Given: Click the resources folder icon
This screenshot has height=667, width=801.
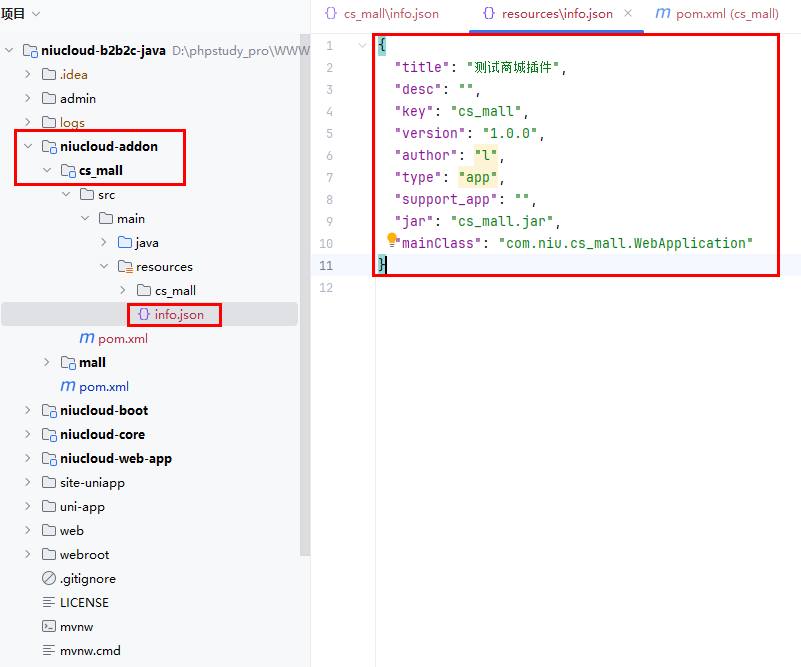Looking at the screenshot, I should tap(125, 267).
